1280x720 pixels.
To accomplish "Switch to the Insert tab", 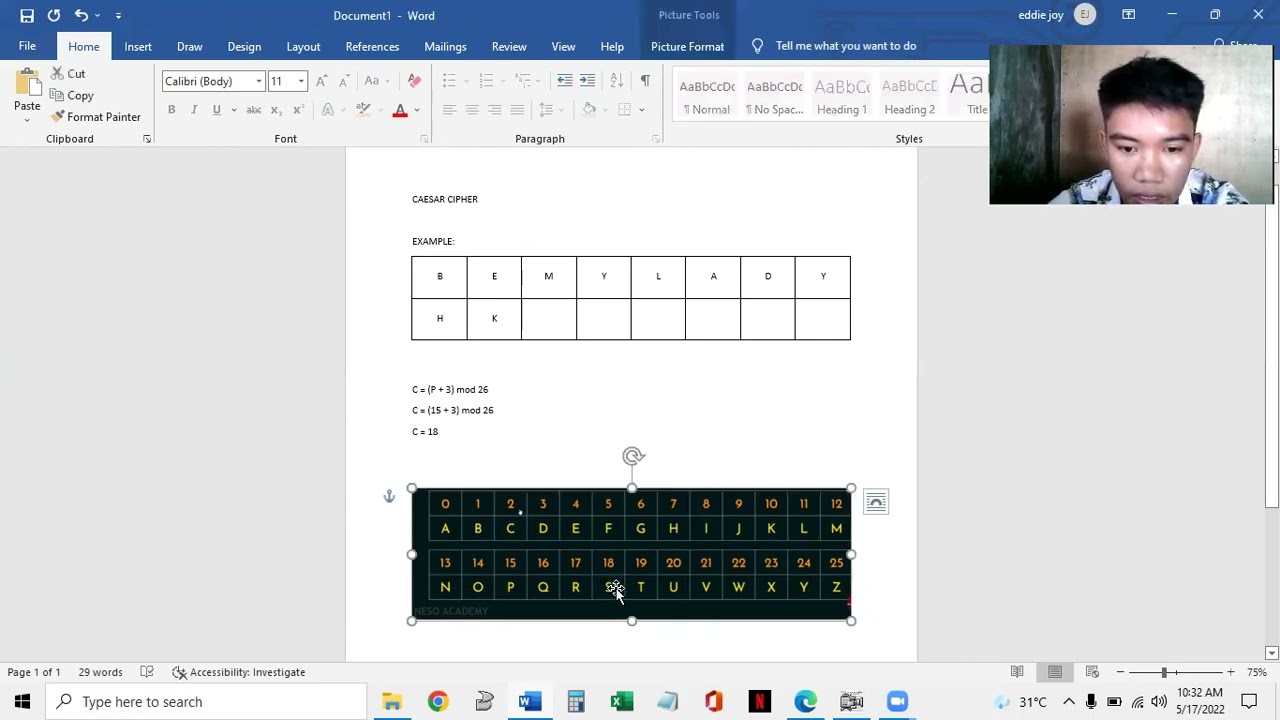I will pos(138,46).
